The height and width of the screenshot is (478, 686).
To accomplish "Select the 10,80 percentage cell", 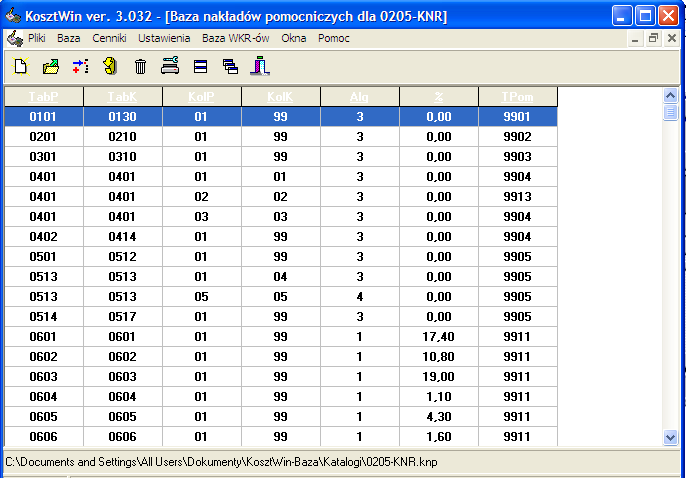I will coord(439,357).
